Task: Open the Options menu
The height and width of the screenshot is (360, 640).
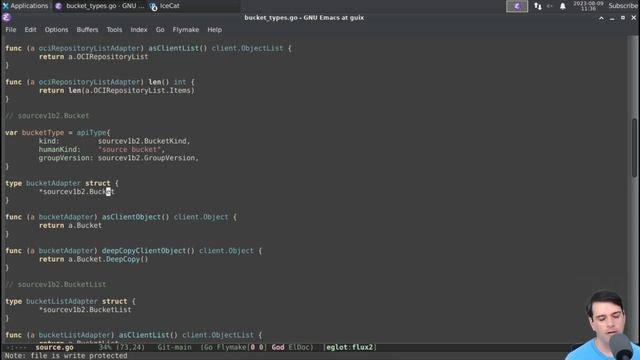Action: click(x=56, y=30)
